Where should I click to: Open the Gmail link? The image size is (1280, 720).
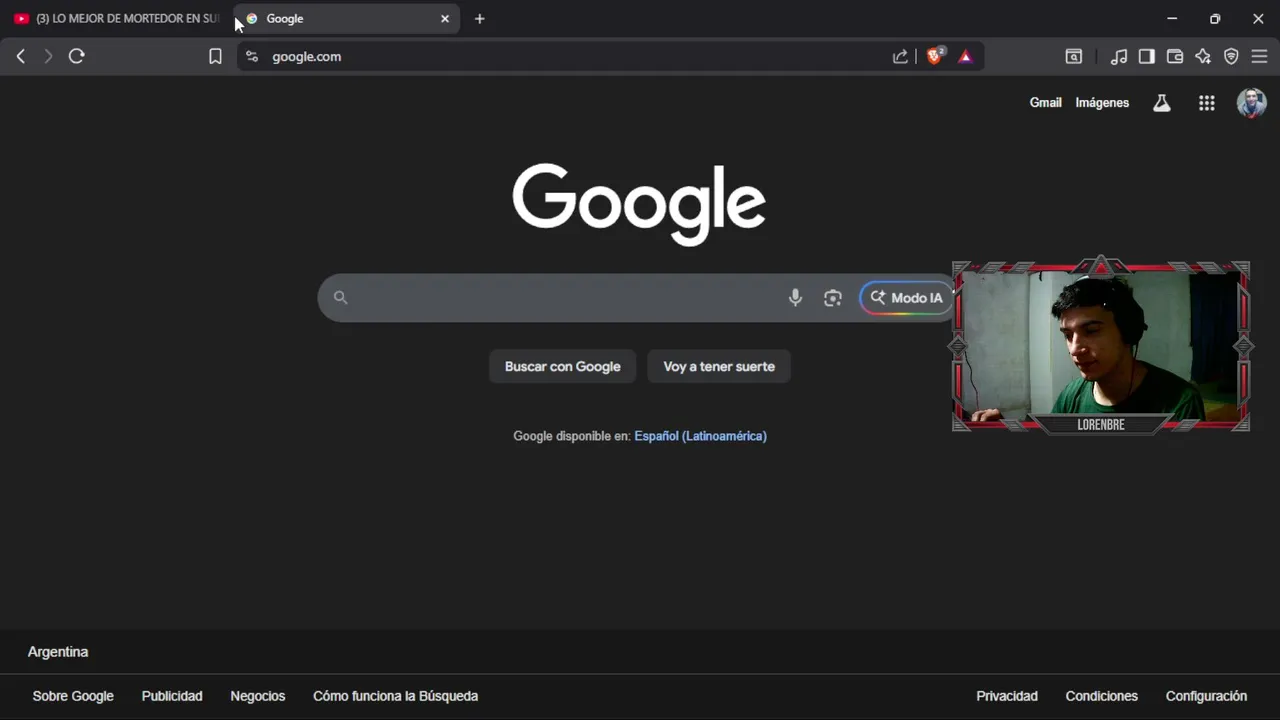click(x=1046, y=103)
